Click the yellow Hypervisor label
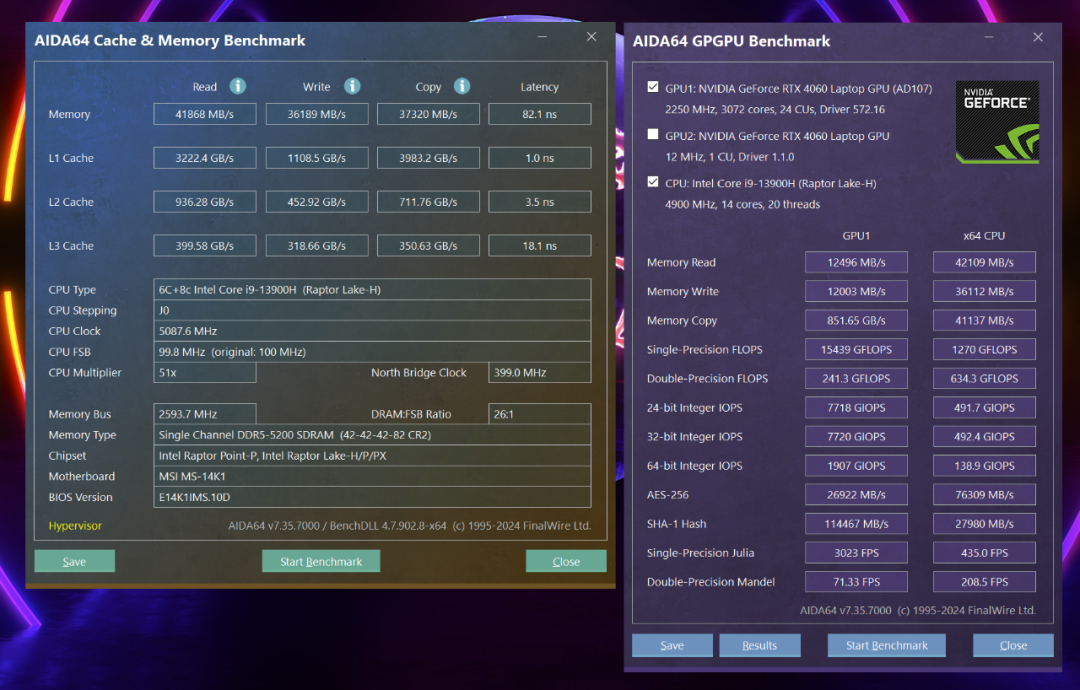This screenshot has width=1080, height=690. [x=75, y=525]
